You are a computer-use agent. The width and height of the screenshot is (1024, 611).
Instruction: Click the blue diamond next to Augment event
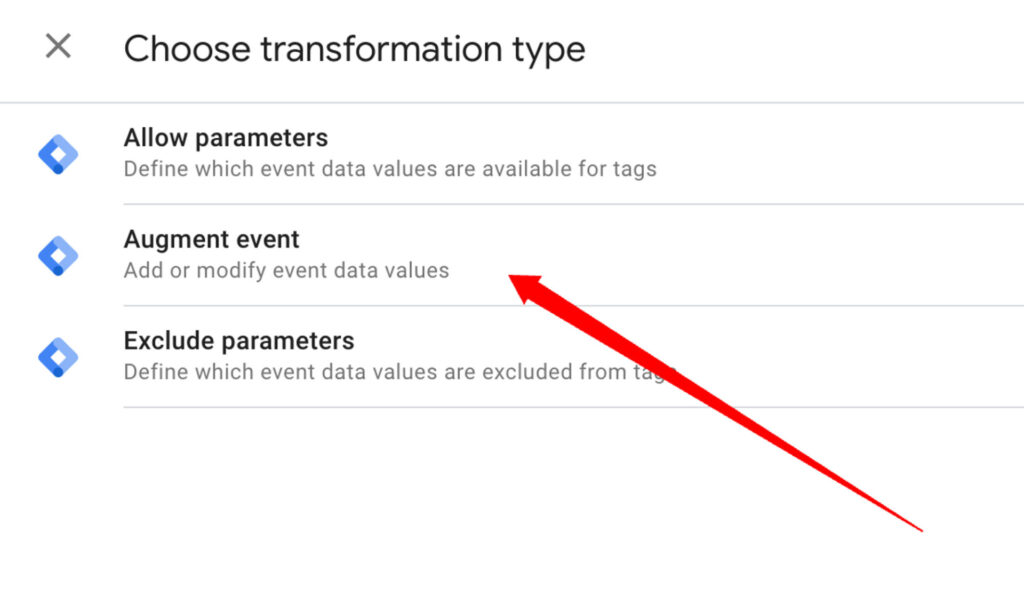click(58, 255)
